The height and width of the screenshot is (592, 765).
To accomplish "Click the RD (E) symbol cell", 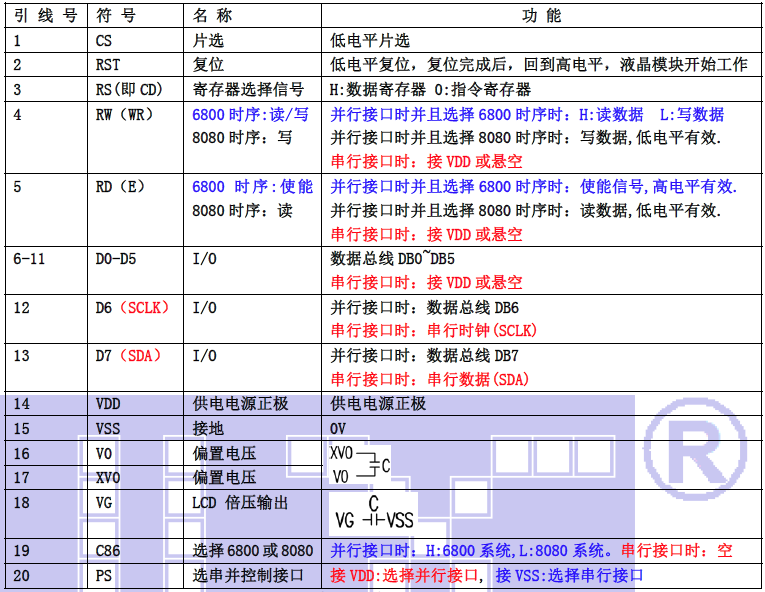I will [x=121, y=186].
